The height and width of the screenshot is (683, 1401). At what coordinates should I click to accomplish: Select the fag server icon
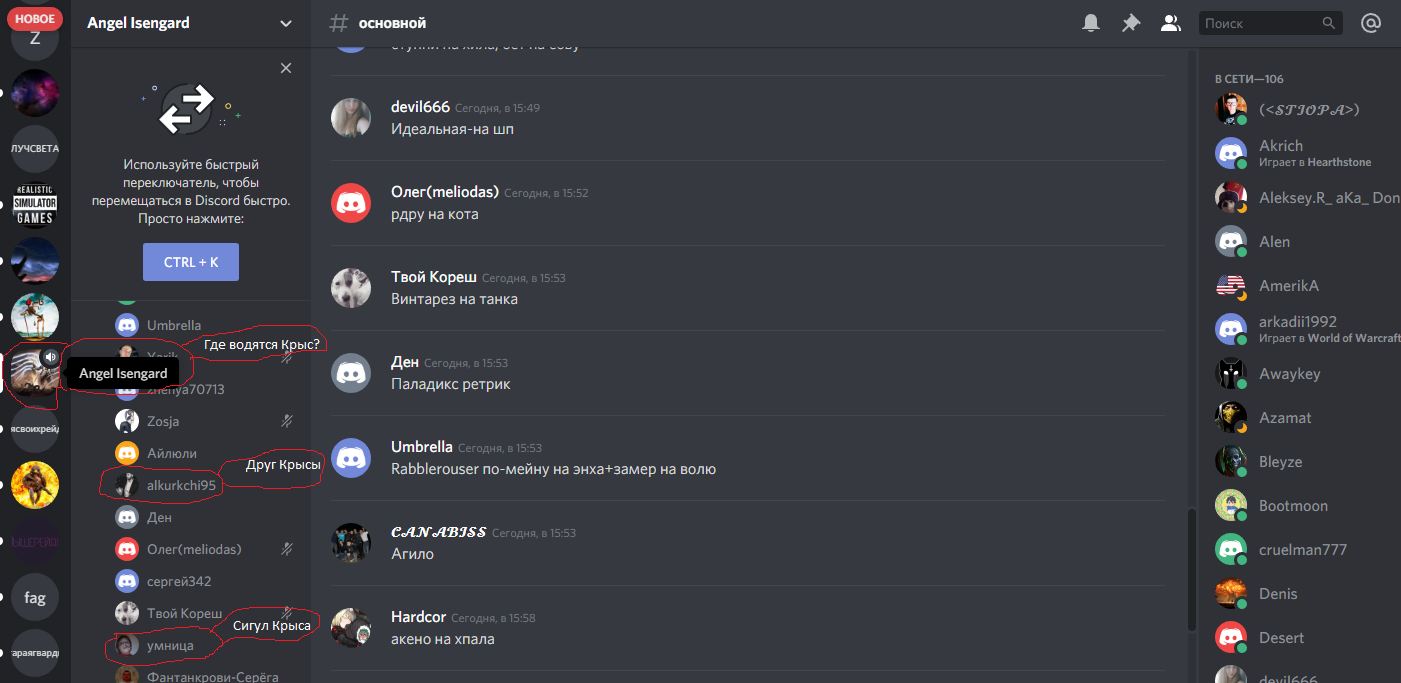pyautogui.click(x=35, y=597)
